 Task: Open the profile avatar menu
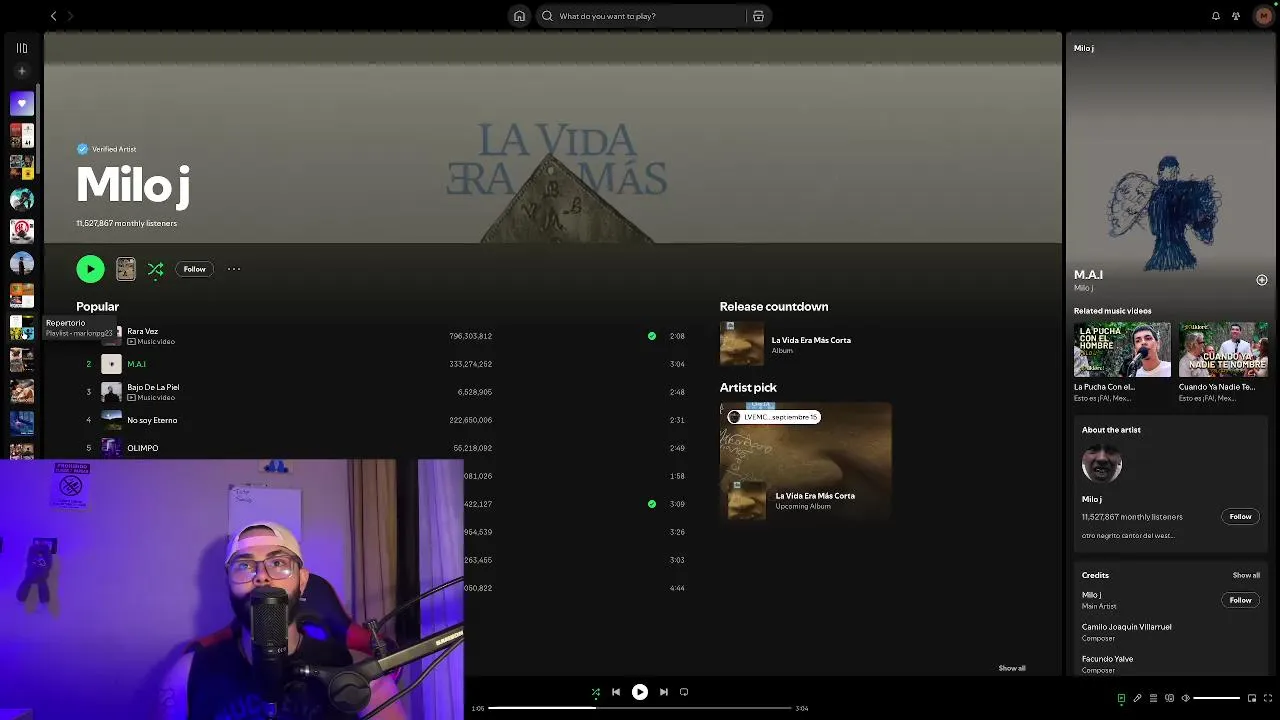click(1264, 16)
